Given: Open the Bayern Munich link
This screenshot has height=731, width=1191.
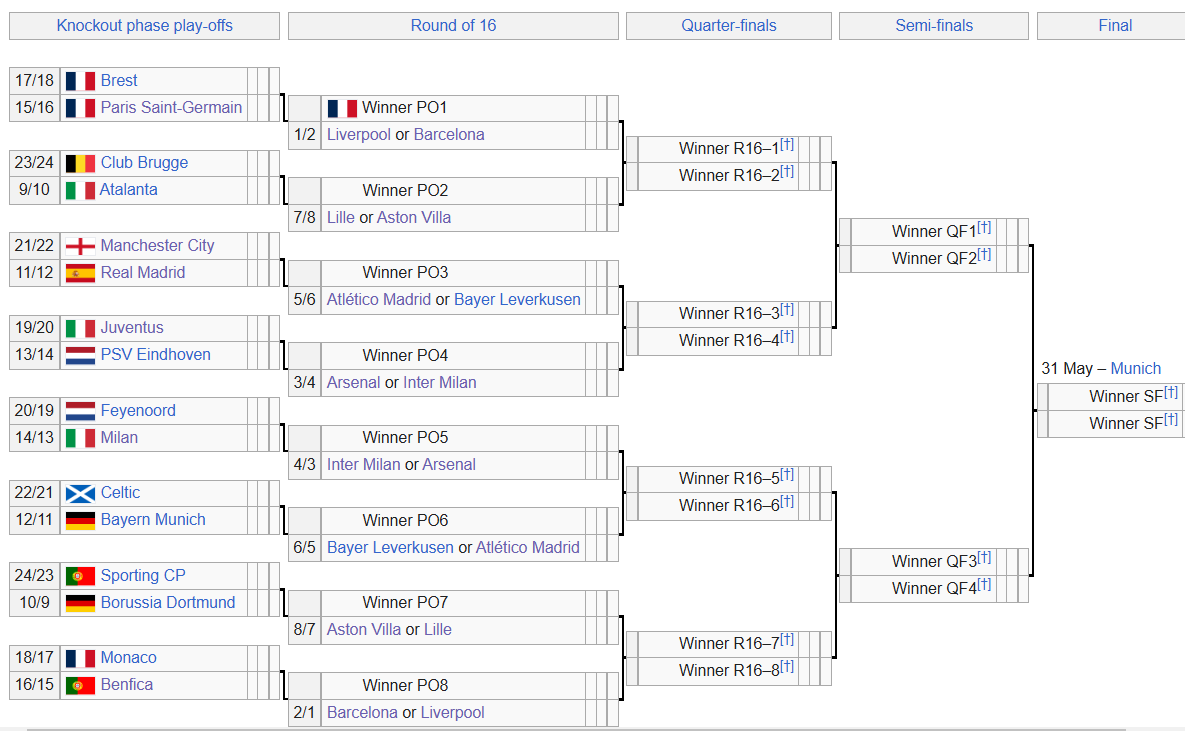Looking at the screenshot, I should [x=153, y=520].
